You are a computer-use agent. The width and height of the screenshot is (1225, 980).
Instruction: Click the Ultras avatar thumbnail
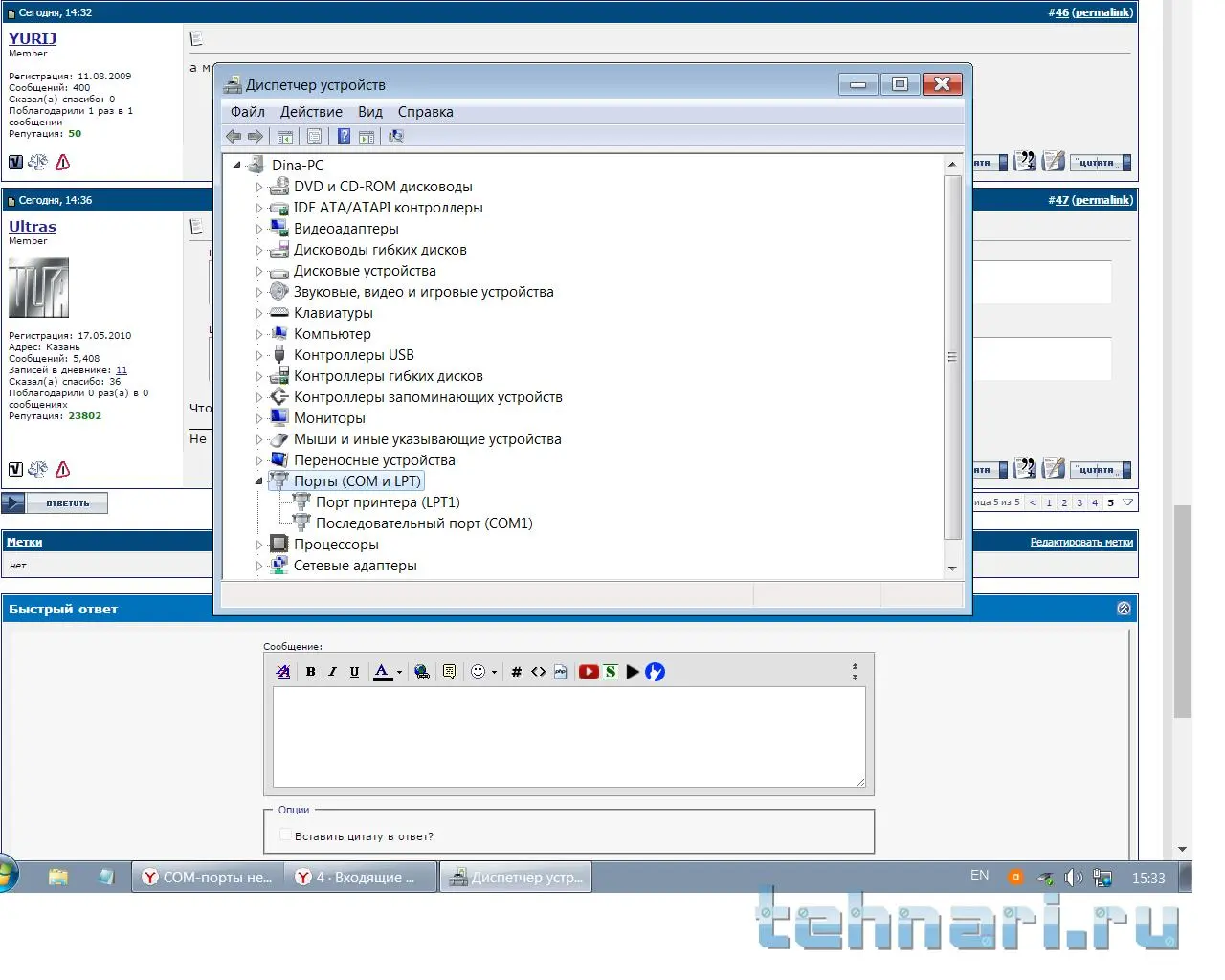point(39,288)
